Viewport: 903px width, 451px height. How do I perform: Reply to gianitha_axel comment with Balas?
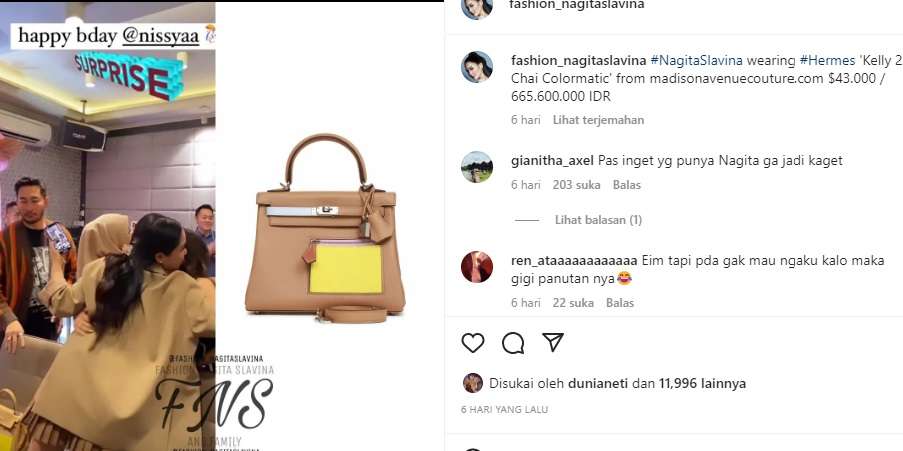(x=627, y=185)
